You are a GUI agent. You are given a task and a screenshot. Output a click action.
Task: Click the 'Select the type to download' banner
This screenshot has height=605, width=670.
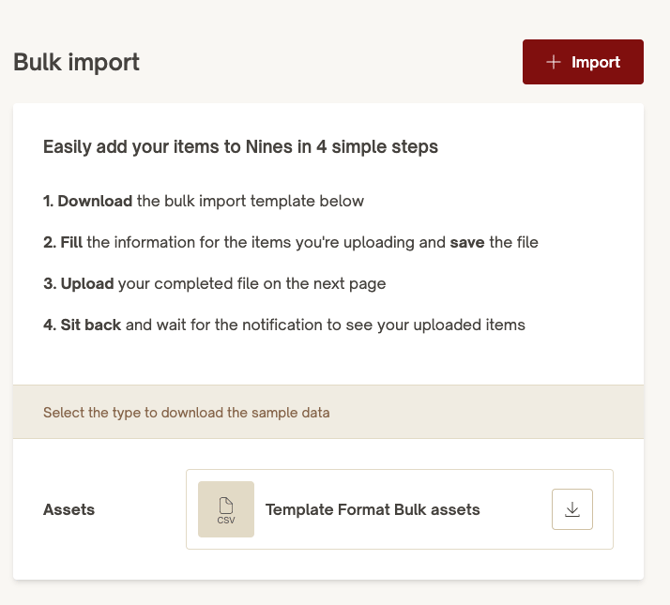[186, 412]
